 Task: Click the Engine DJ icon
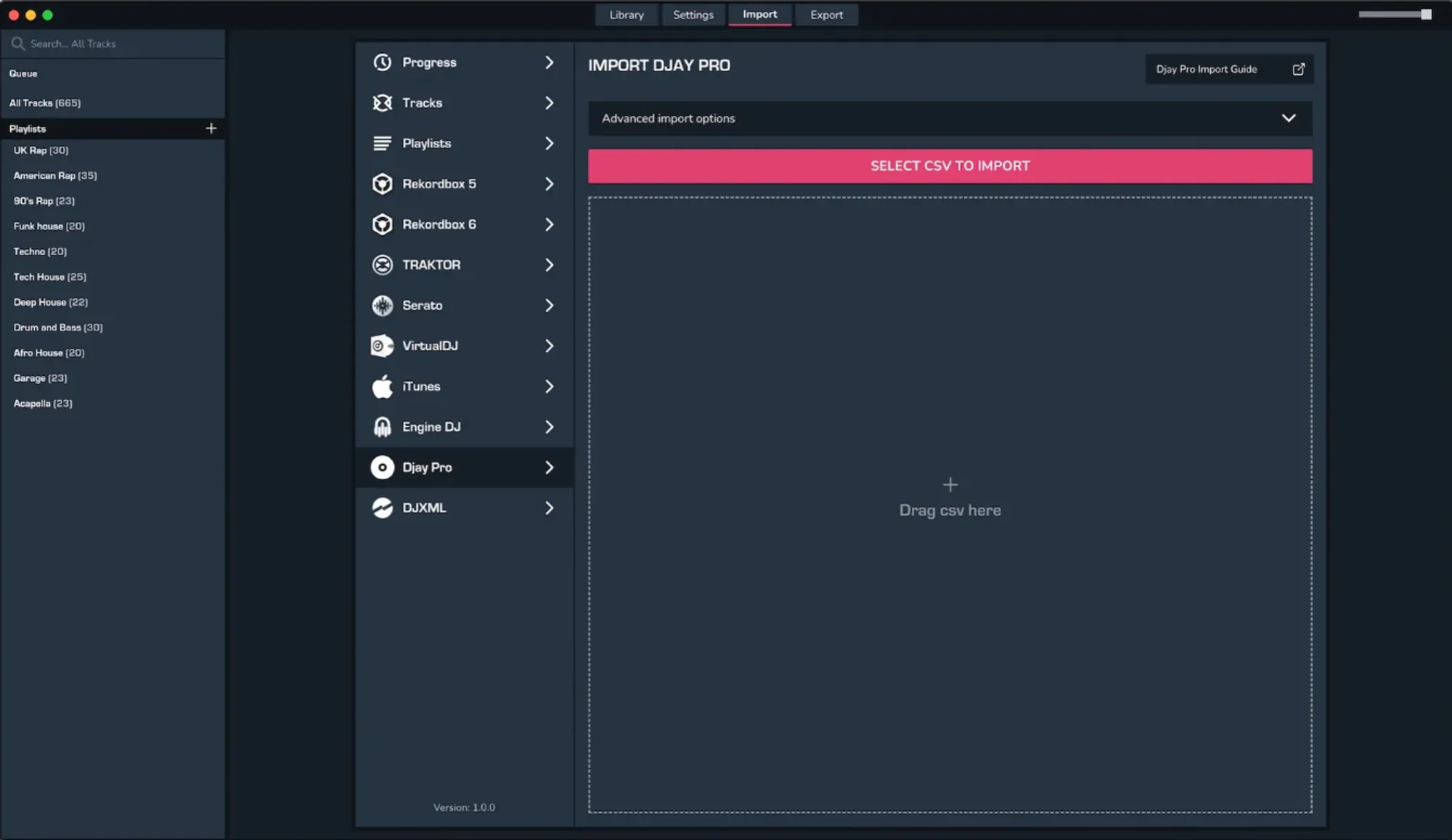click(x=383, y=427)
